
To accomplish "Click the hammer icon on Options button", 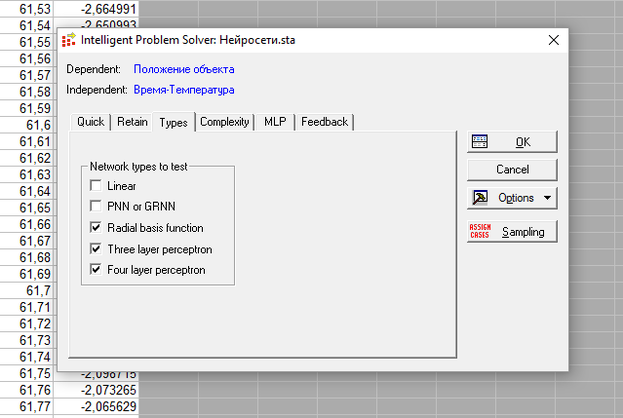I will tap(480, 197).
